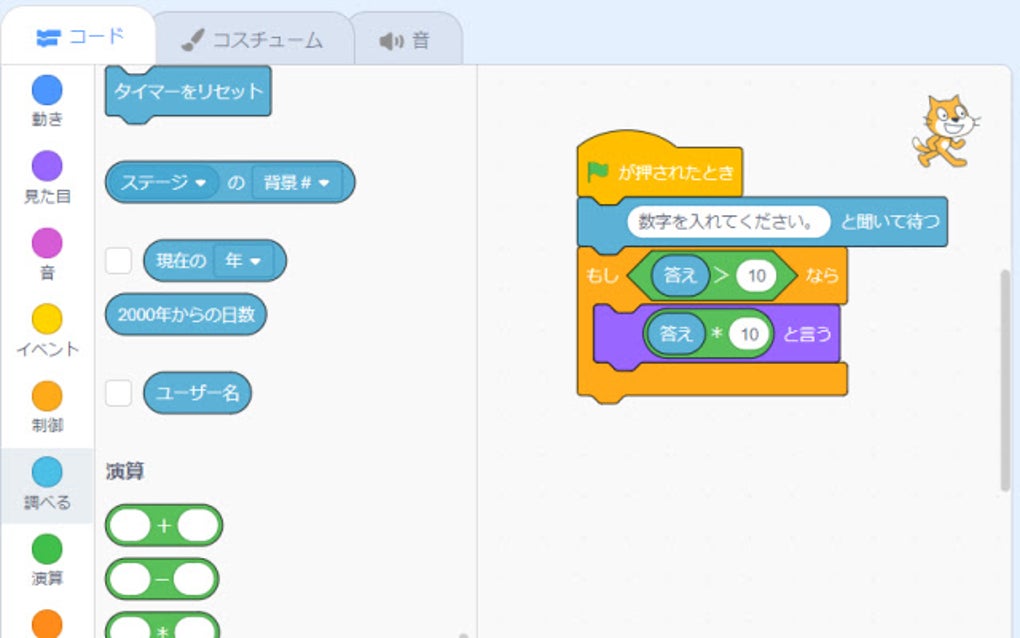Screen dimensions: 1020x638
Task: Enable the 現在の年 reporter checkbox
Action: tap(118, 260)
